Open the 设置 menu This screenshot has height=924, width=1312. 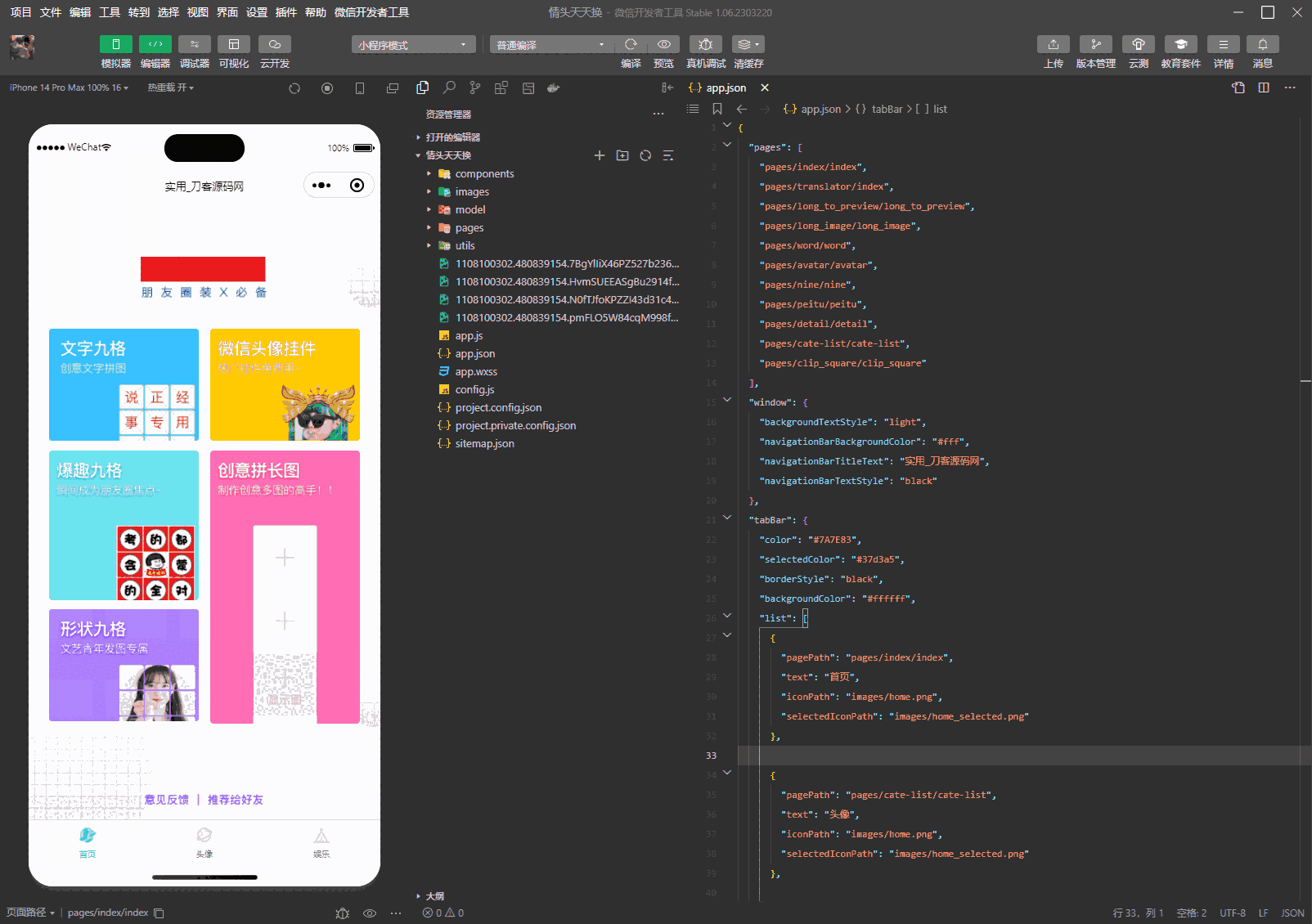point(257,12)
